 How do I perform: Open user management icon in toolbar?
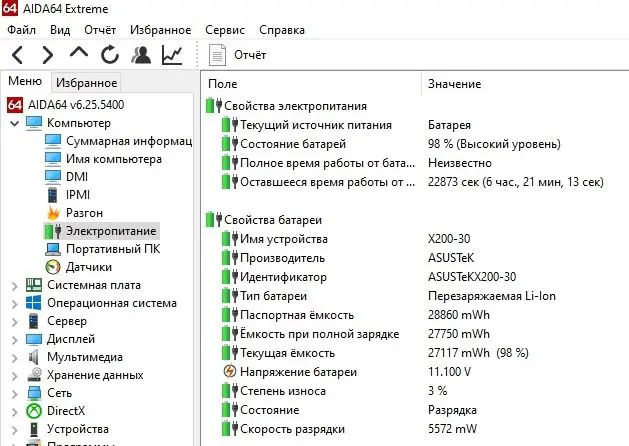[141, 55]
